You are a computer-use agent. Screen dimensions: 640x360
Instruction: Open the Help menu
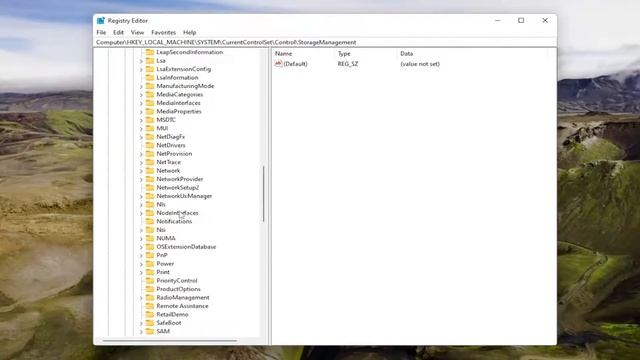[189, 32]
